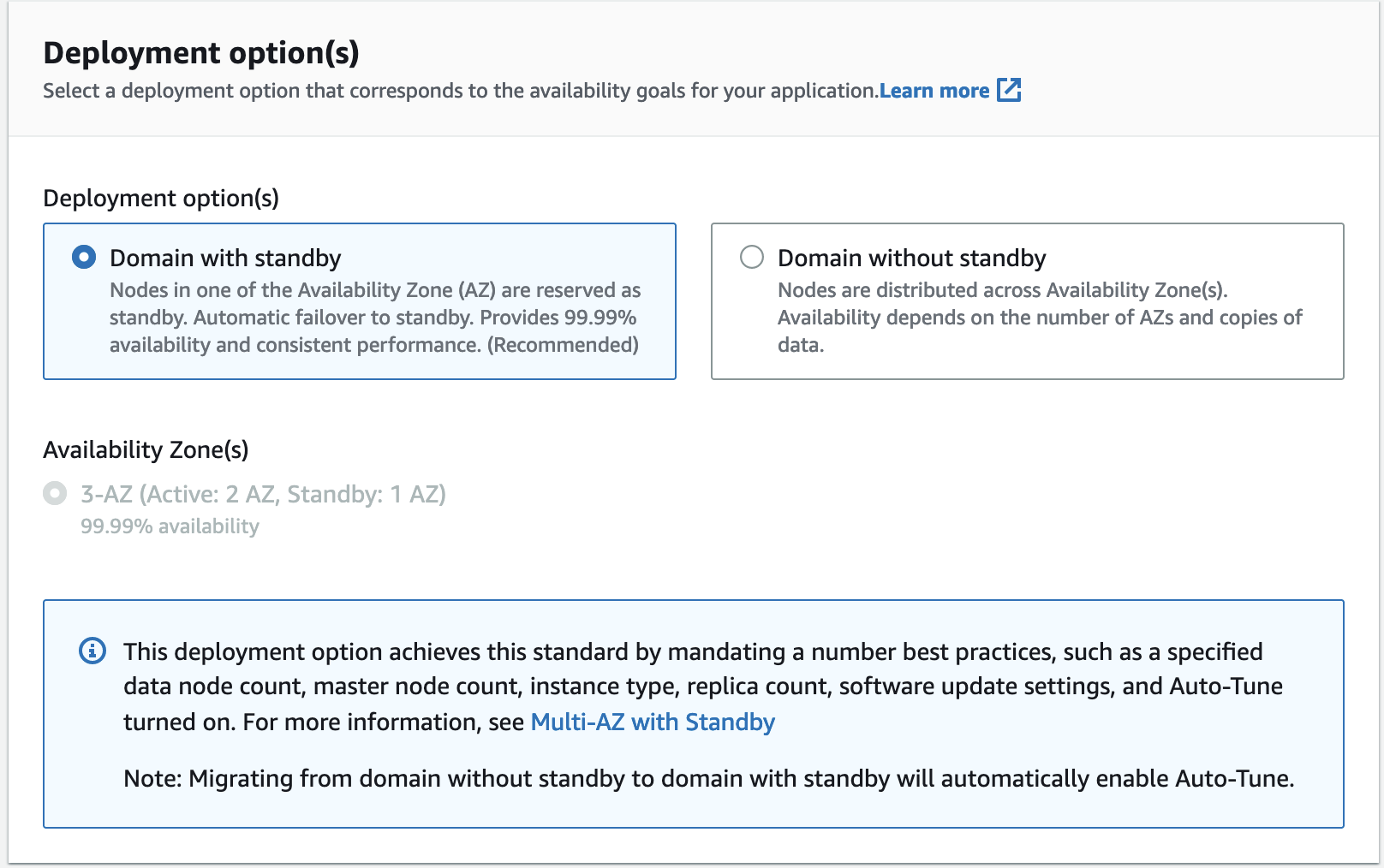The height and width of the screenshot is (868, 1384).
Task: Click "Nodes are distributed across Availability Zone(s)" text
Action: pos(1002,290)
